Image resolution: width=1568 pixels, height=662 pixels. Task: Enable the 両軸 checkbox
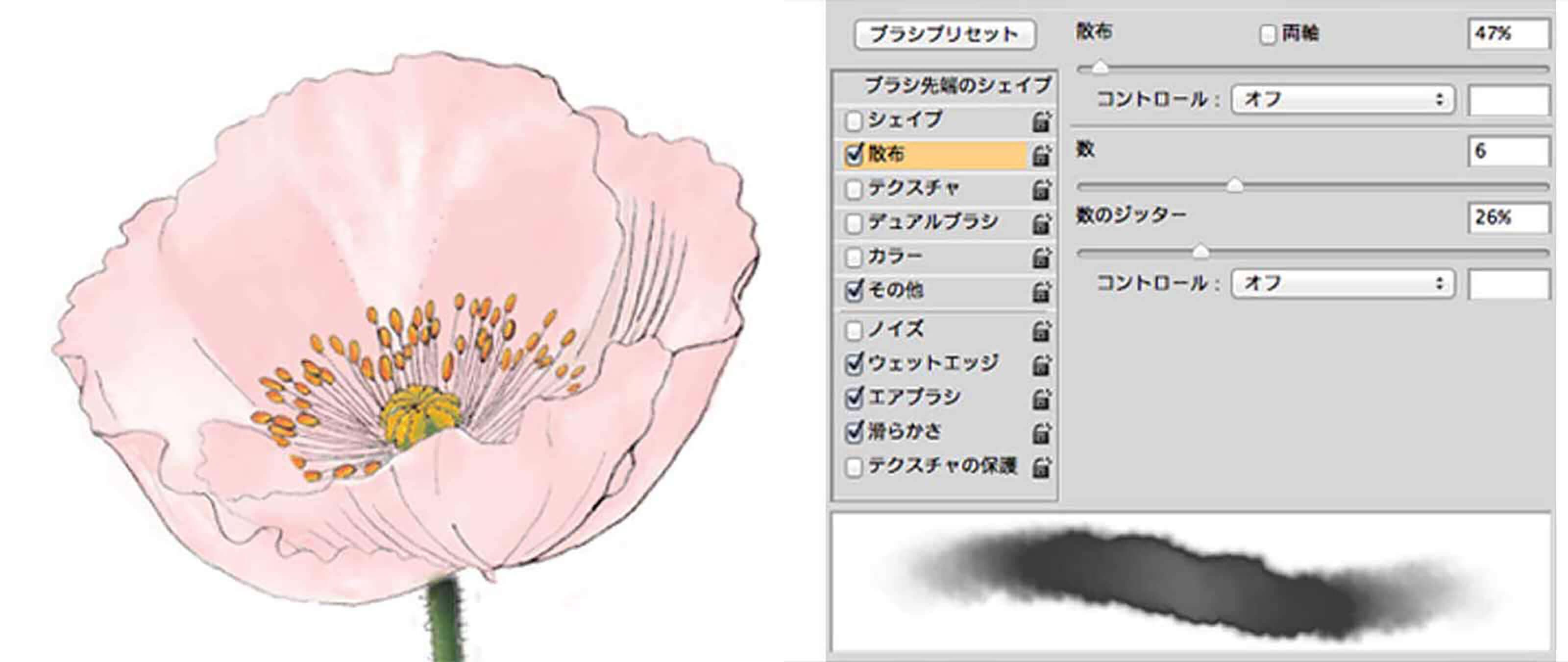1268,35
